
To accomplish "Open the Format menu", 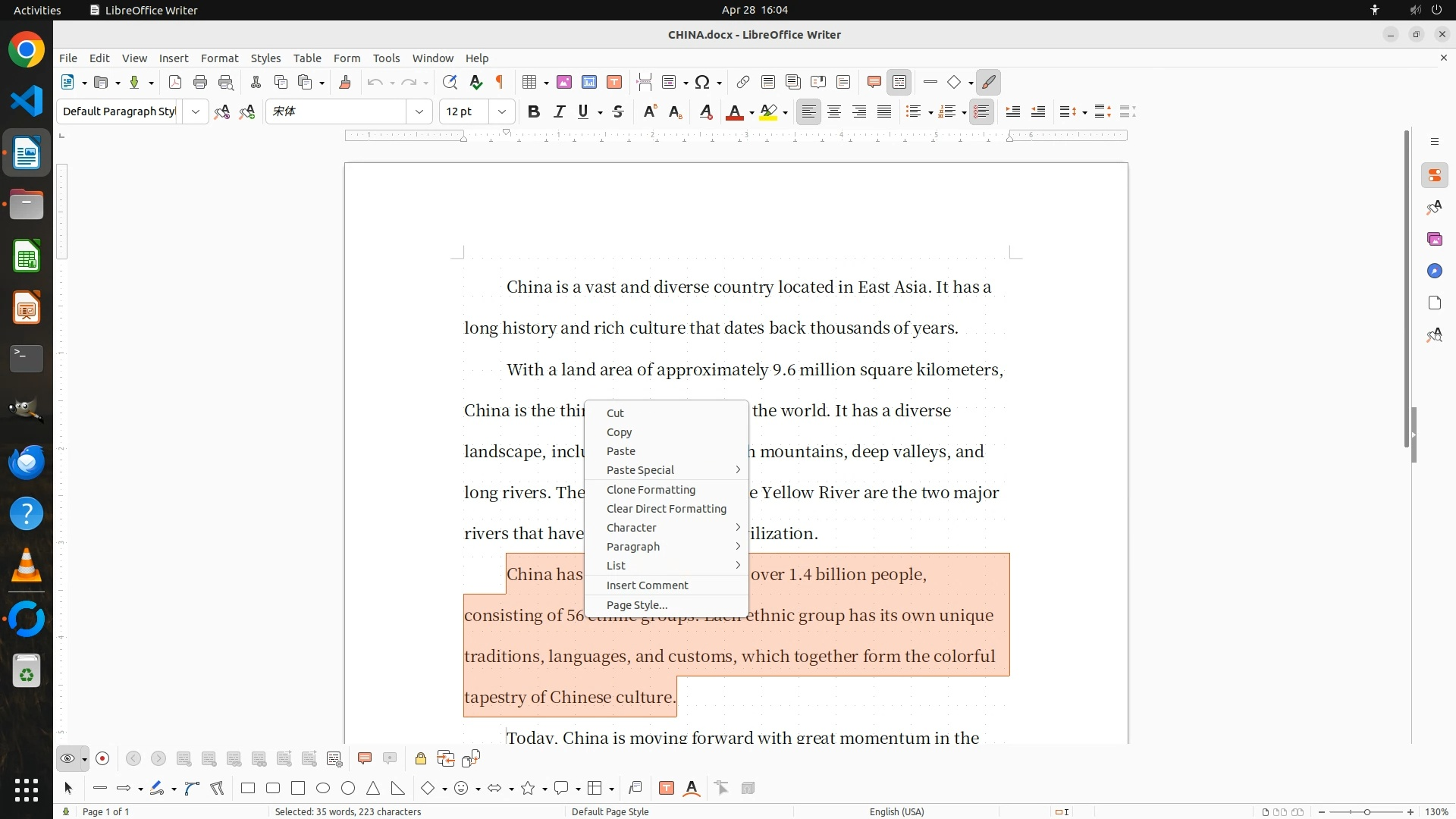I will pyautogui.click(x=219, y=58).
